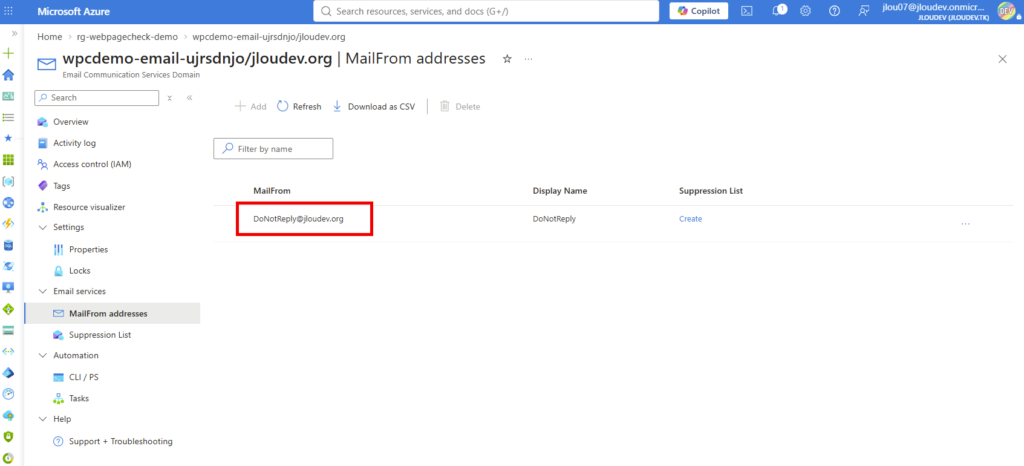The image size is (1024, 466).
Task: Open Copilot from the header
Action: [699, 11]
